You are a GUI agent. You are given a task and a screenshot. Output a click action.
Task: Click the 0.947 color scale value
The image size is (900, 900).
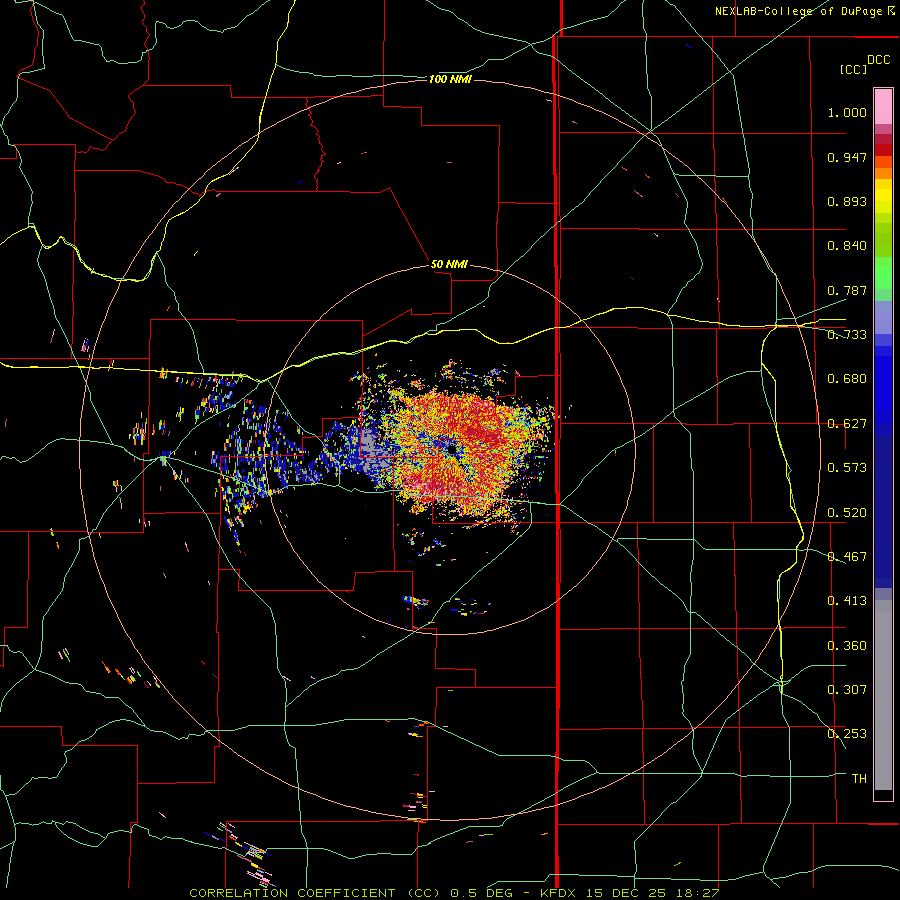tap(847, 157)
